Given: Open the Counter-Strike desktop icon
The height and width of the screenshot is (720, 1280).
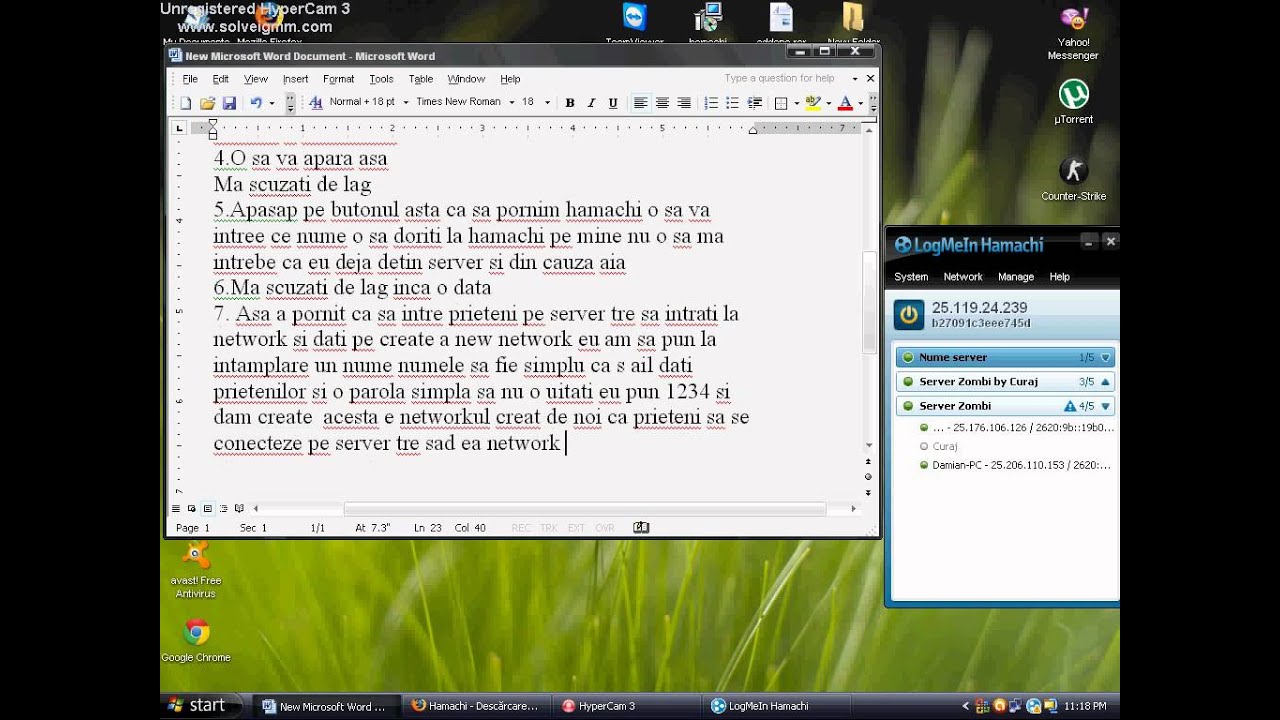Looking at the screenshot, I should click(x=1073, y=179).
